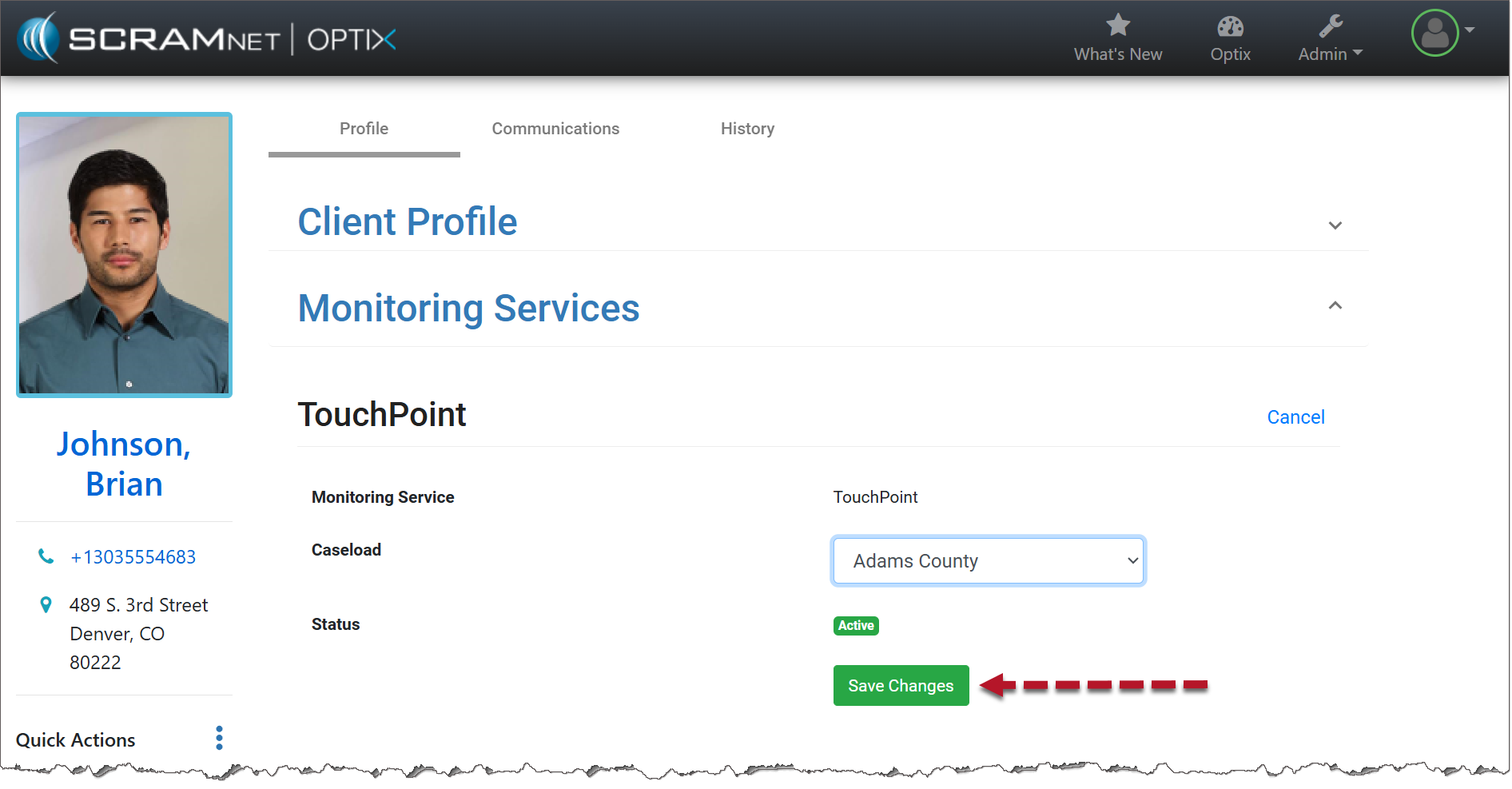
Task: Collapse the Monitoring Services section chevron
Action: click(x=1335, y=305)
